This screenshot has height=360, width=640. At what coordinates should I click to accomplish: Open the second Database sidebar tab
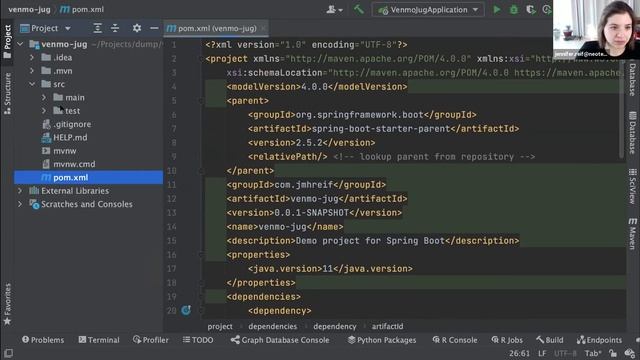pos(632,133)
